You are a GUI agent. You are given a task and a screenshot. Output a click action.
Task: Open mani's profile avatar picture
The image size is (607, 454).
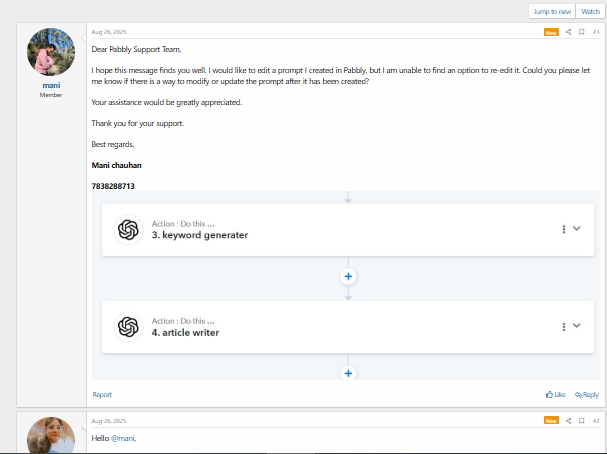coord(51,52)
